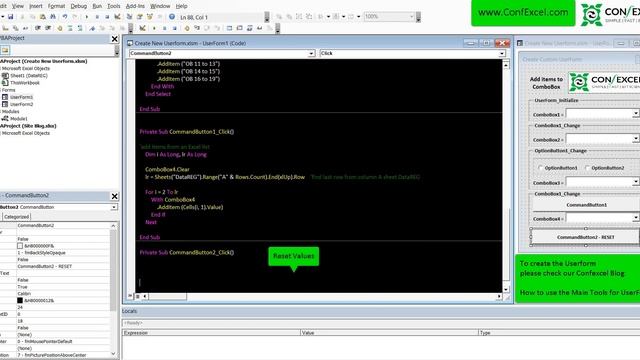The image size is (640, 360).
Task: Toggle Design Mode on the Standard toolbar
Action: pyautogui.click(x=118, y=17)
